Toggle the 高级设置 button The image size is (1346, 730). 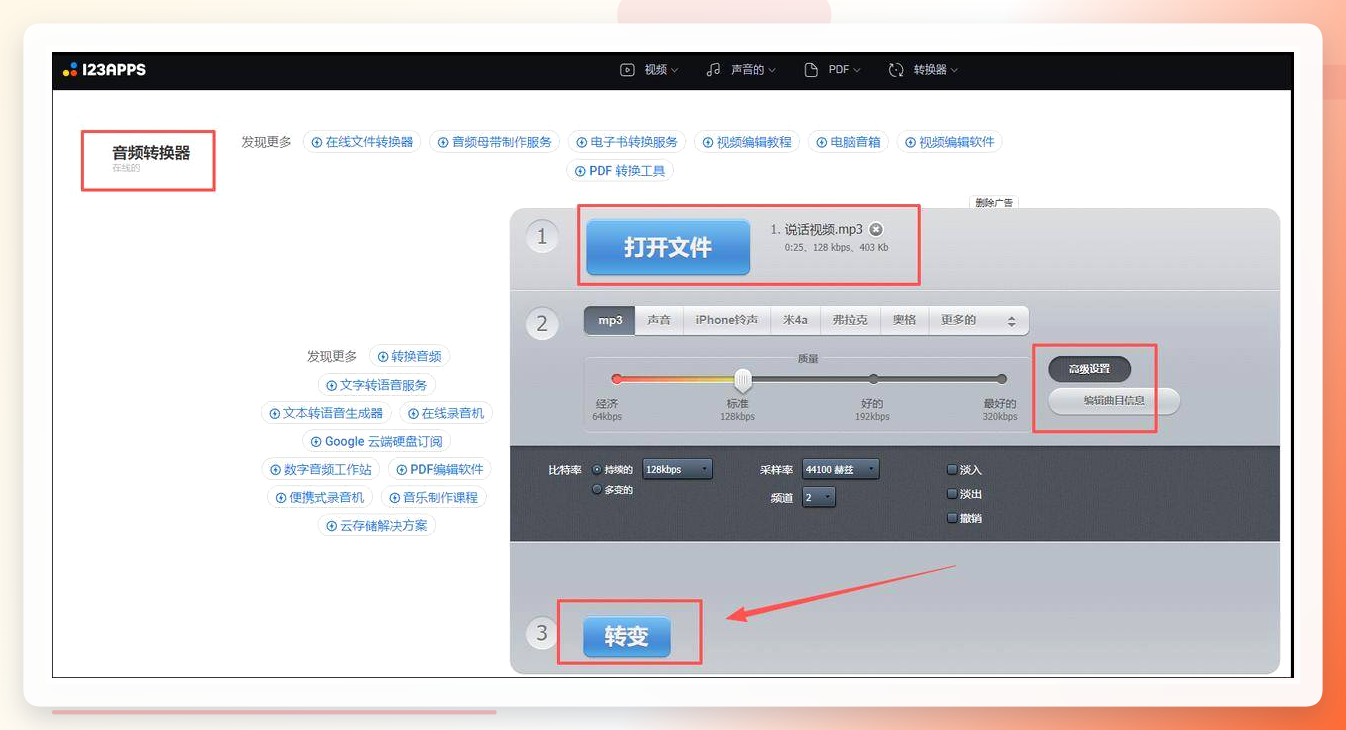click(x=1089, y=369)
